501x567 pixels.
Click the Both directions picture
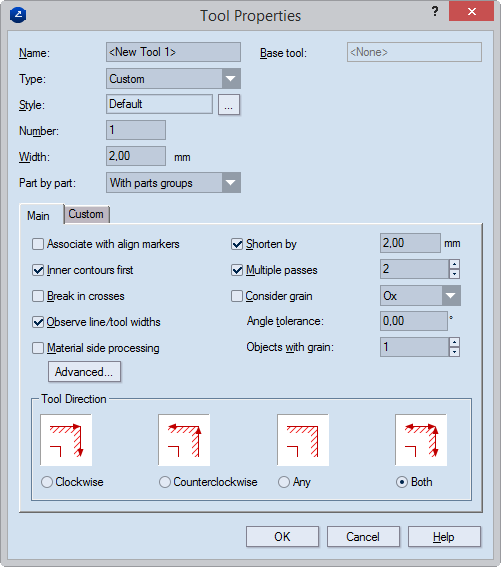click(x=421, y=440)
